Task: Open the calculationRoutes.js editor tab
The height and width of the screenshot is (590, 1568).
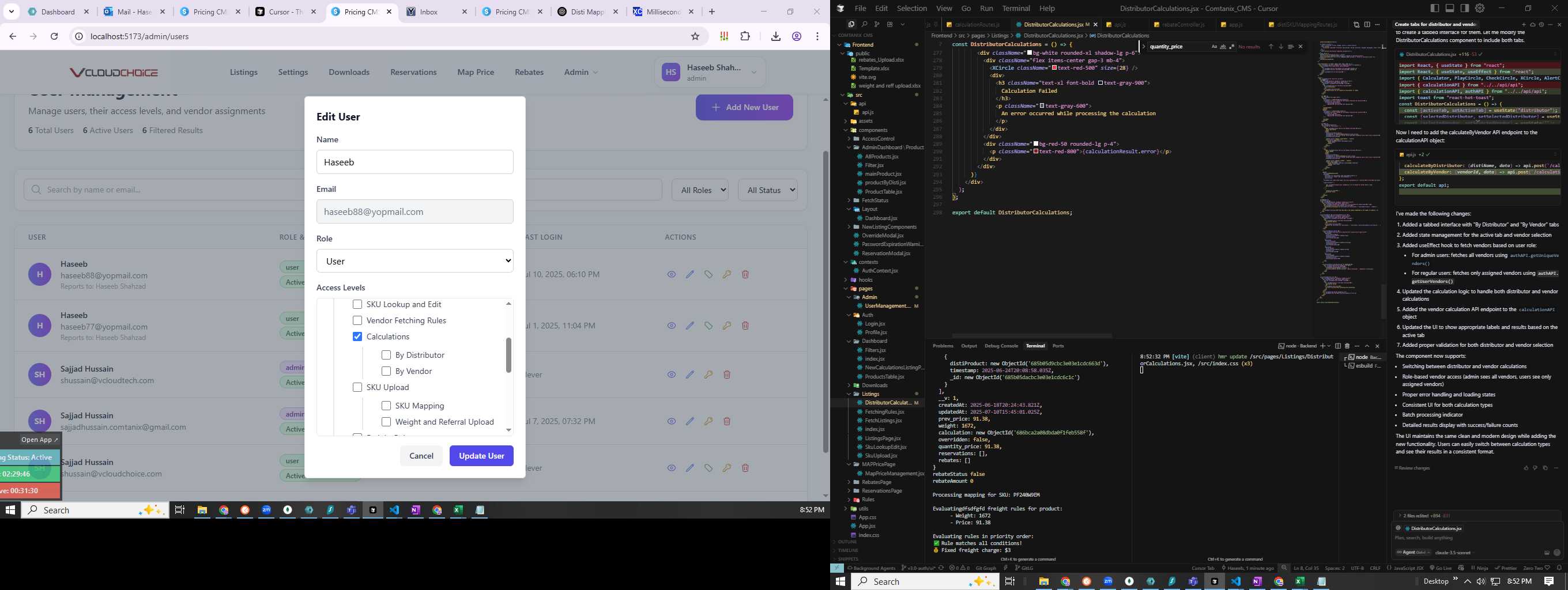Action: (976, 25)
